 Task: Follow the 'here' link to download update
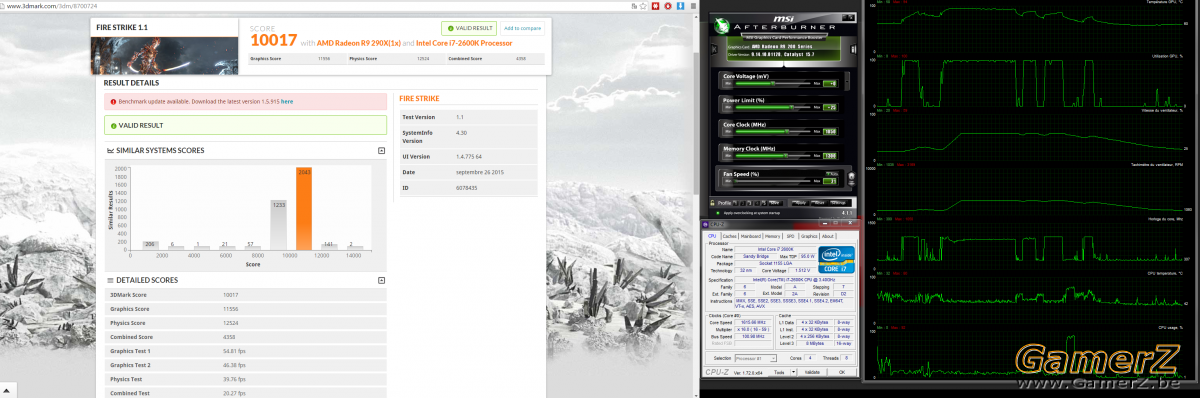(x=287, y=102)
